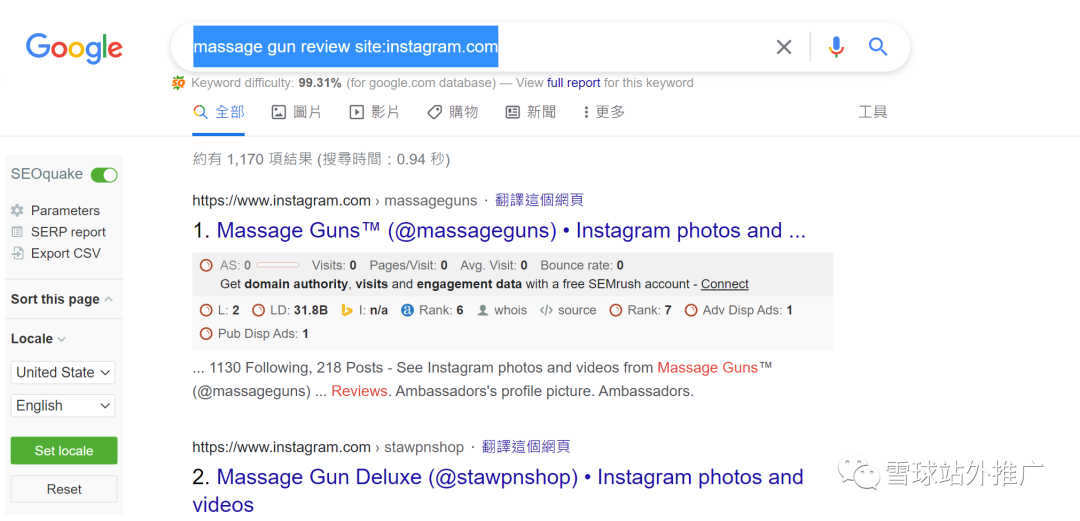Select the 全部 All tab
This screenshot has width=1080, height=521.
coord(218,112)
